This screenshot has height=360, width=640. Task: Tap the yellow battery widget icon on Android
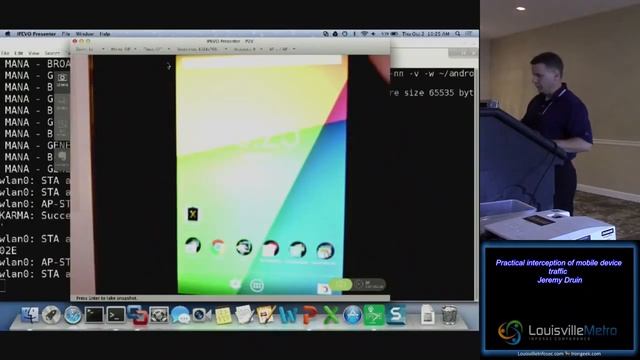pyautogui.click(x=192, y=214)
